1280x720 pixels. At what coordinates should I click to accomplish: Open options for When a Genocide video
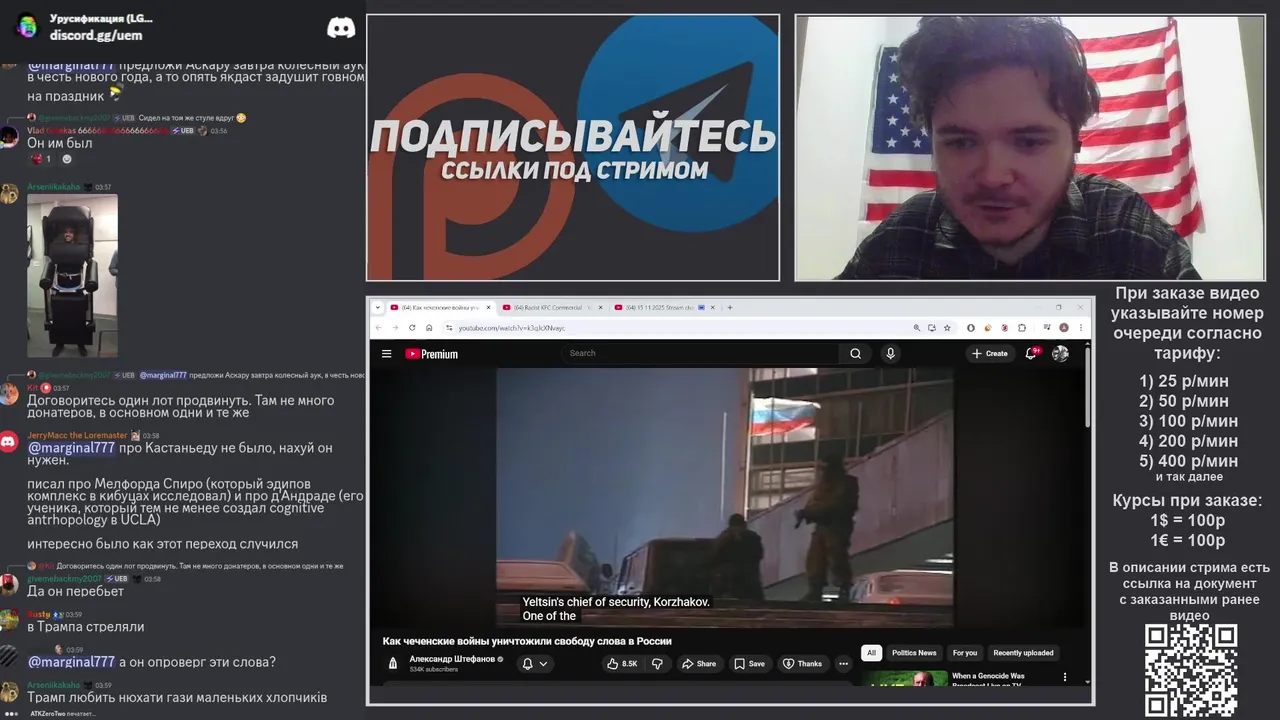[x=1064, y=677]
